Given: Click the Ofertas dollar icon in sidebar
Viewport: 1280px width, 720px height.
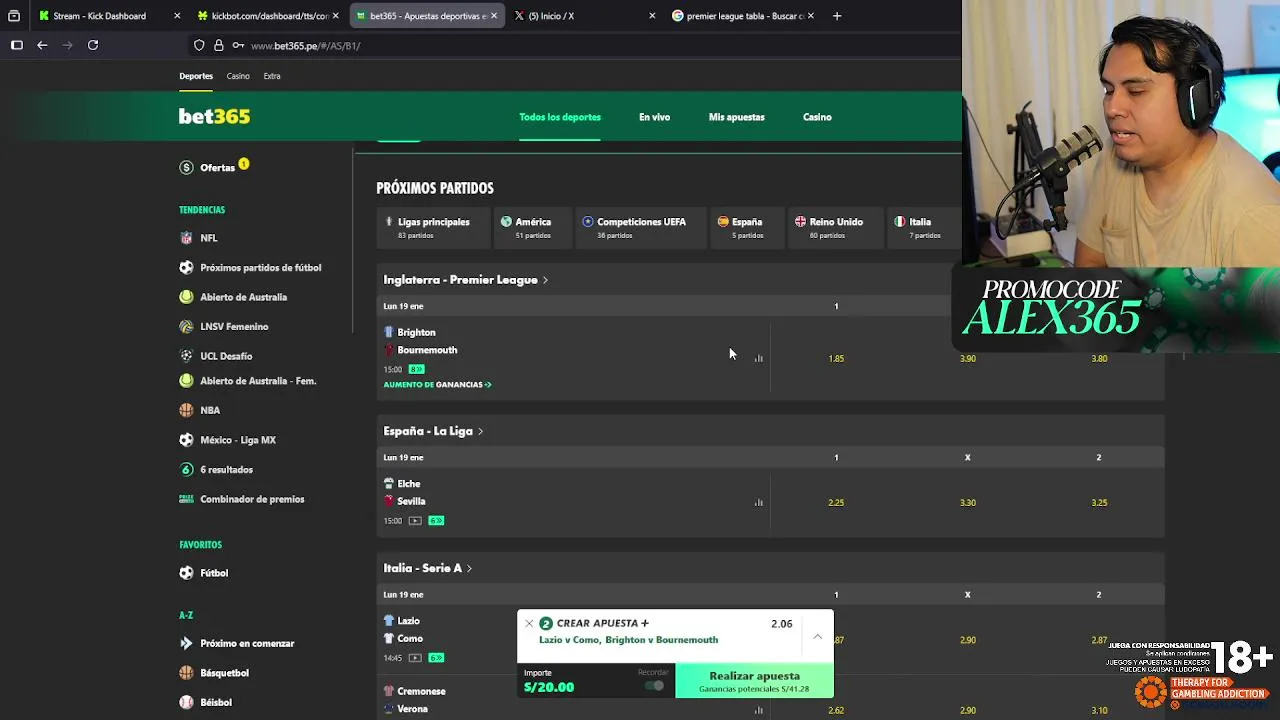Looking at the screenshot, I should 186,168.
